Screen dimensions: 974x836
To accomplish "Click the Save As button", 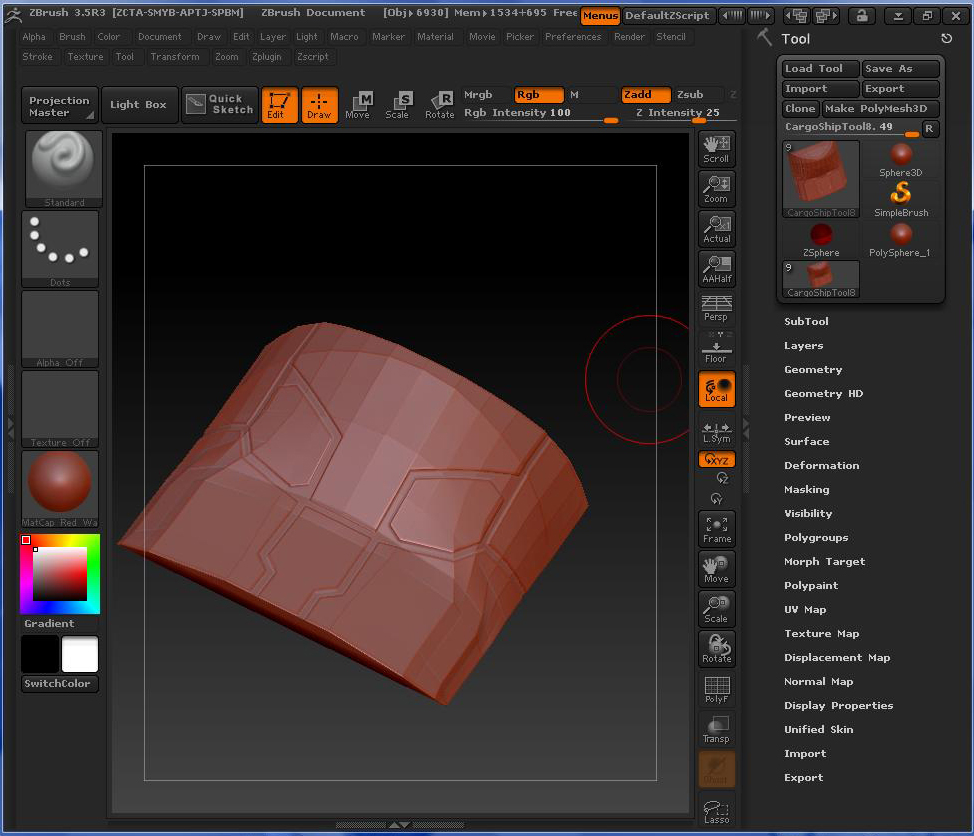I will [x=900, y=68].
